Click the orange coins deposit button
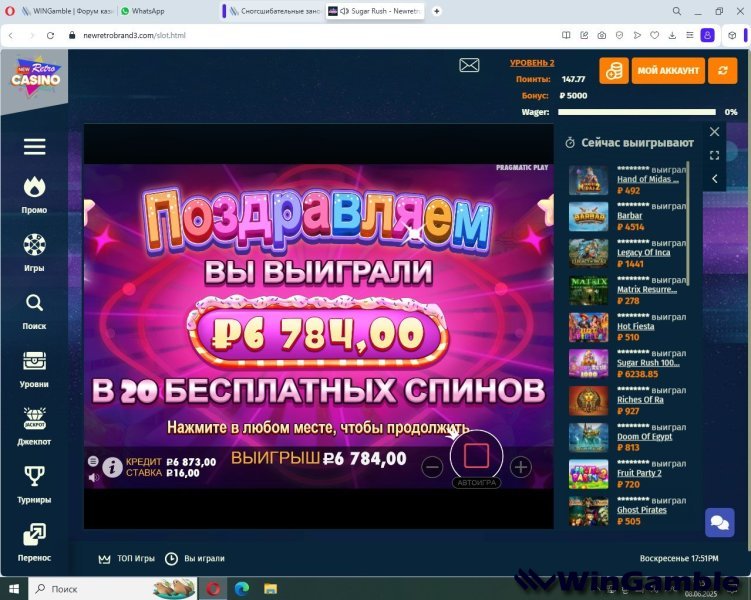 pos(614,70)
